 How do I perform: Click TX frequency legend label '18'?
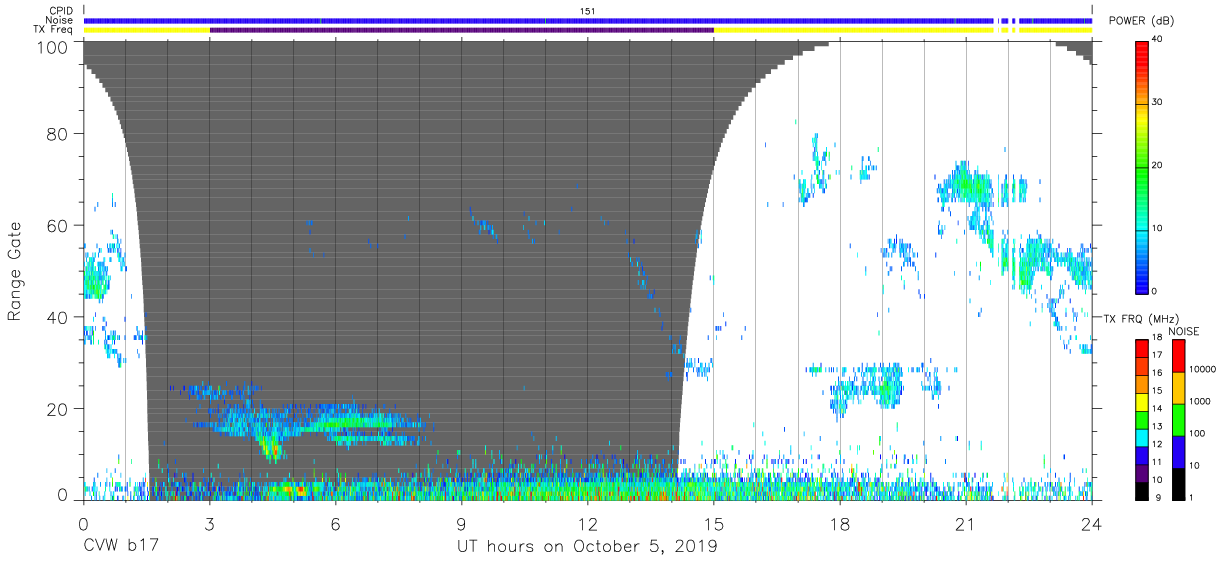(x=1158, y=339)
